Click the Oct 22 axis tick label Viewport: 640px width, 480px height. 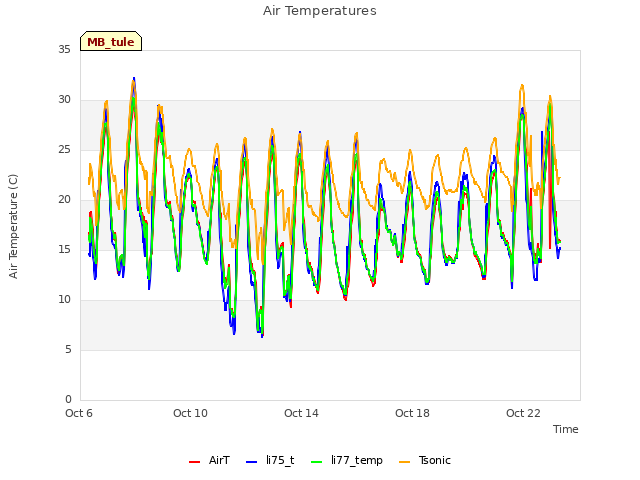point(523,413)
